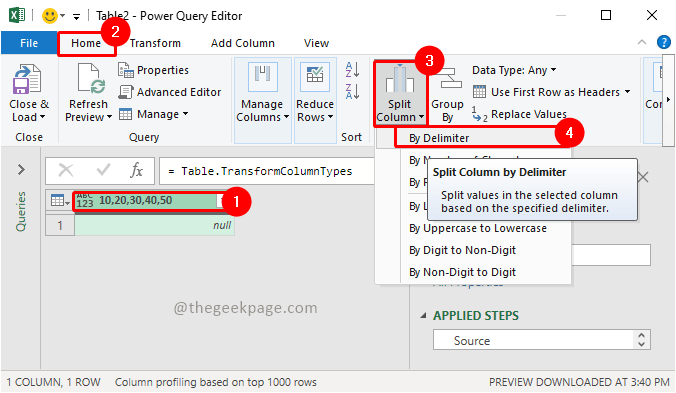Open Manage Columns menu

[x=263, y=100]
